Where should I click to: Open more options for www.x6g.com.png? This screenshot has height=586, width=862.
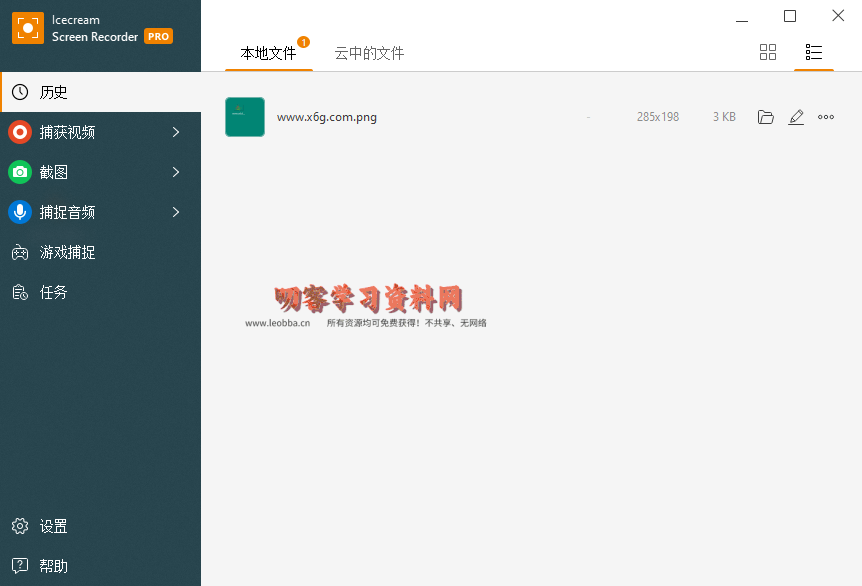click(826, 117)
